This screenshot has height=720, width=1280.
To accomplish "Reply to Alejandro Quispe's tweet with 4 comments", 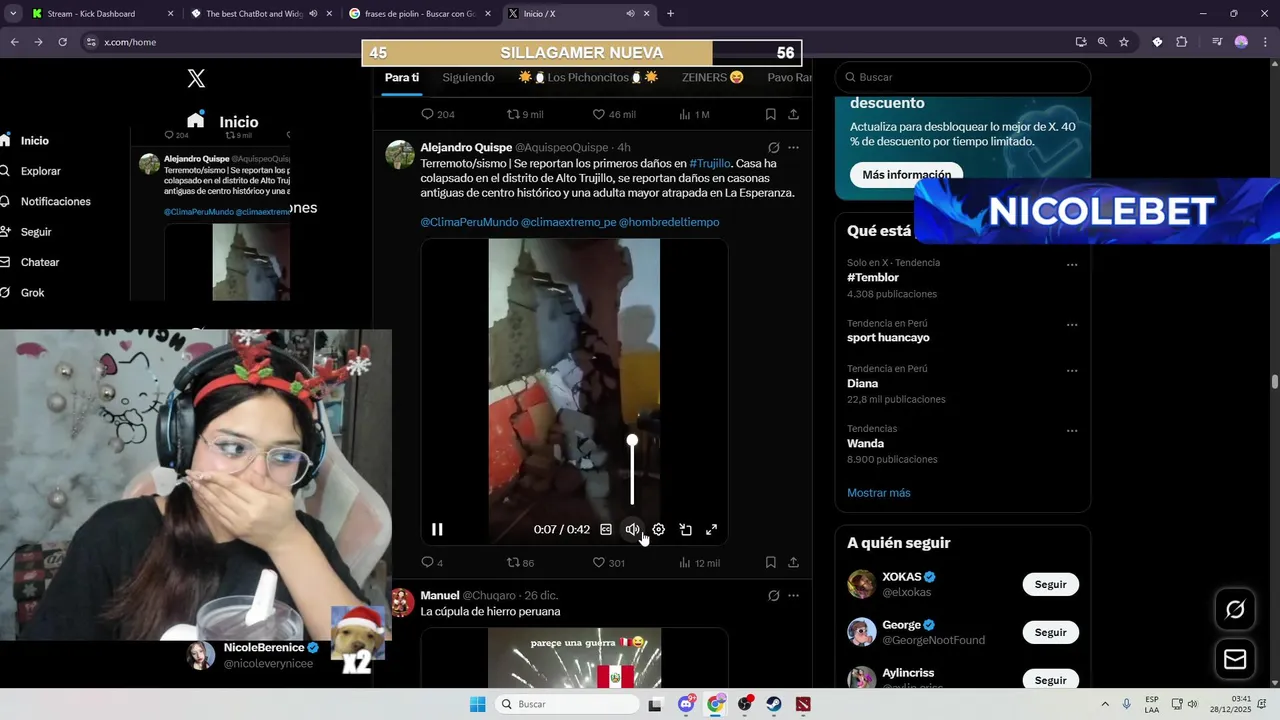I will (432, 563).
